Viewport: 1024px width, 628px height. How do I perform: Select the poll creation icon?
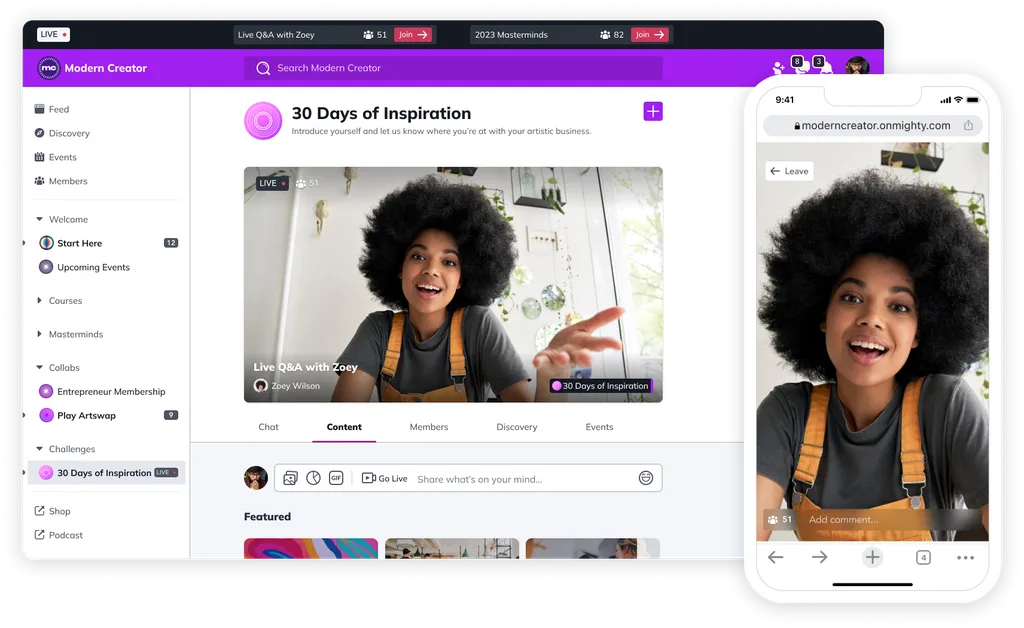coord(313,478)
